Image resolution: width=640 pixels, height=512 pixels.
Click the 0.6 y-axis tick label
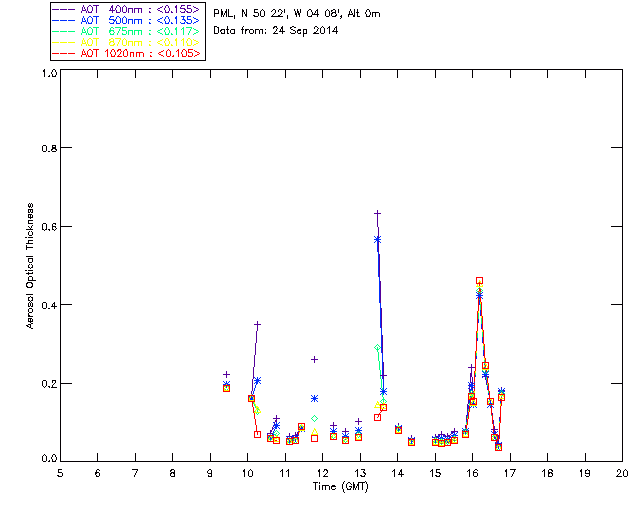click(49, 227)
